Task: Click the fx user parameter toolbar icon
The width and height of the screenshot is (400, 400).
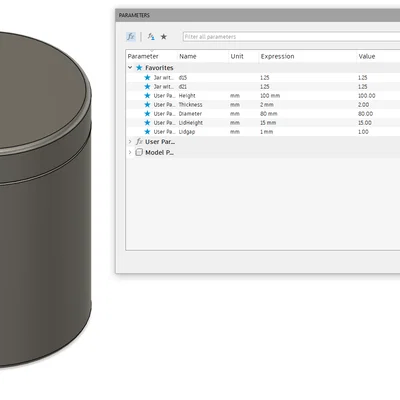Action: click(131, 36)
